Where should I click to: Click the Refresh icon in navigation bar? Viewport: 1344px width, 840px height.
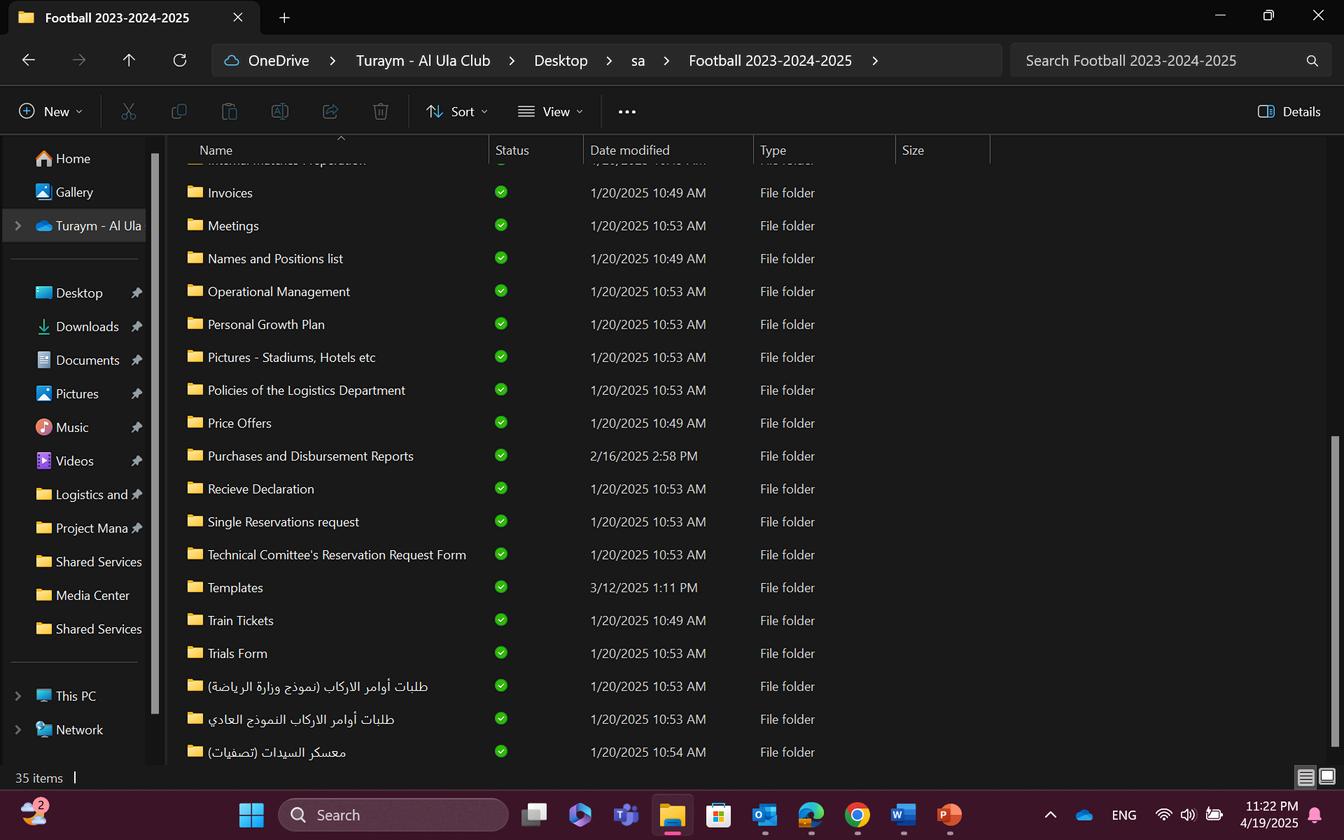(x=180, y=60)
